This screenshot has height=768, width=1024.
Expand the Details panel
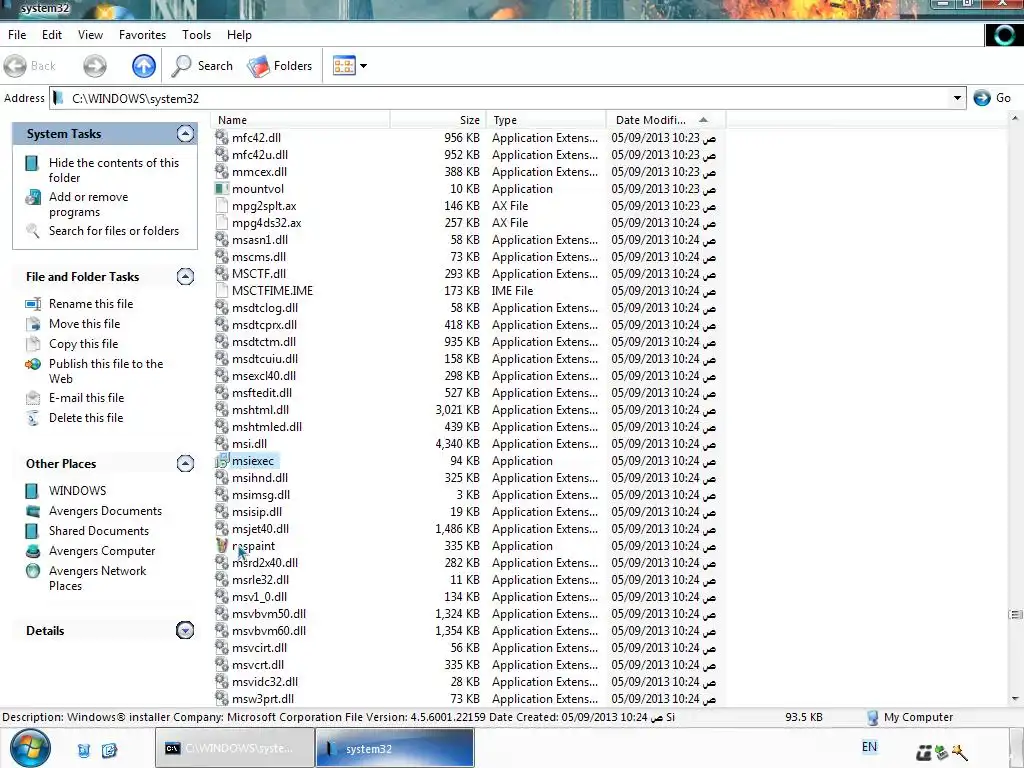[185, 631]
